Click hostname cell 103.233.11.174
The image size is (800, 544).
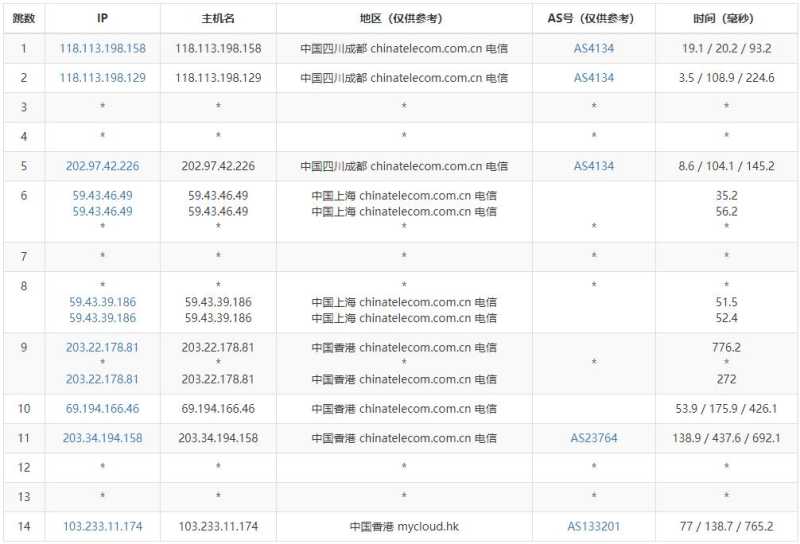[x=218, y=526]
